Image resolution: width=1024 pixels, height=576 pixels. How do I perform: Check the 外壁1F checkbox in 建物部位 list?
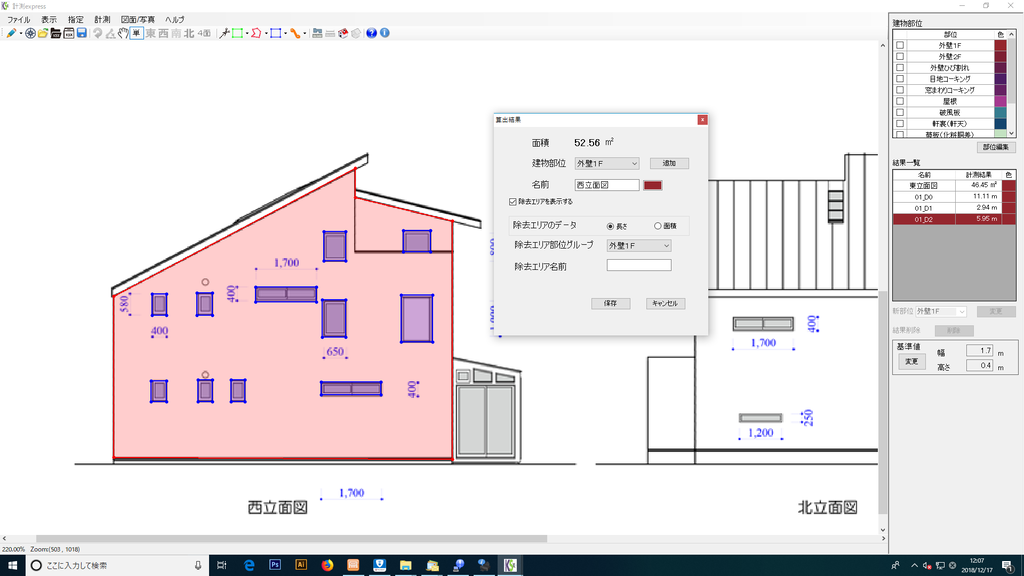[x=900, y=45]
